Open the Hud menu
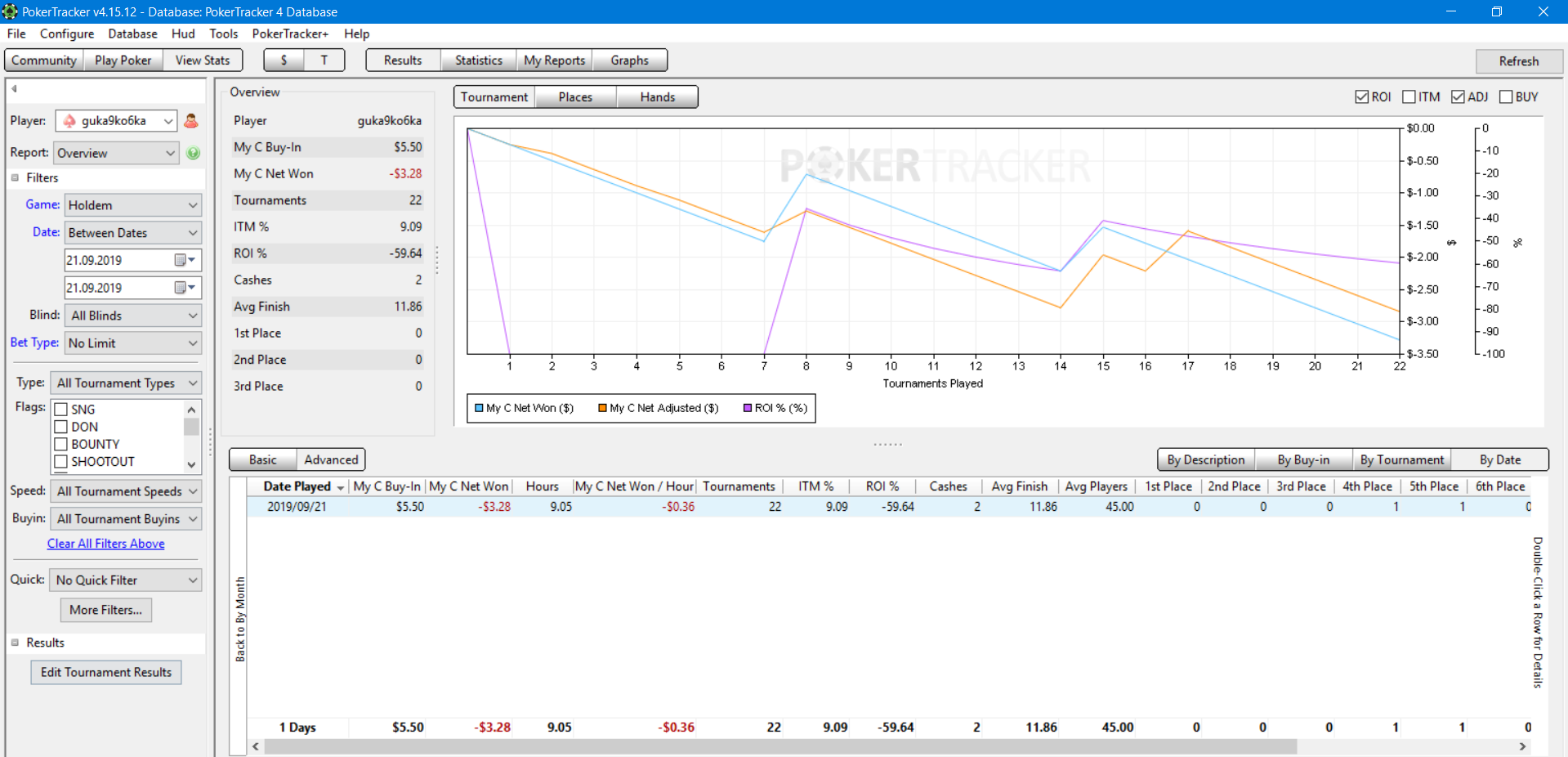This screenshot has height=757, width=1568. coord(183,34)
